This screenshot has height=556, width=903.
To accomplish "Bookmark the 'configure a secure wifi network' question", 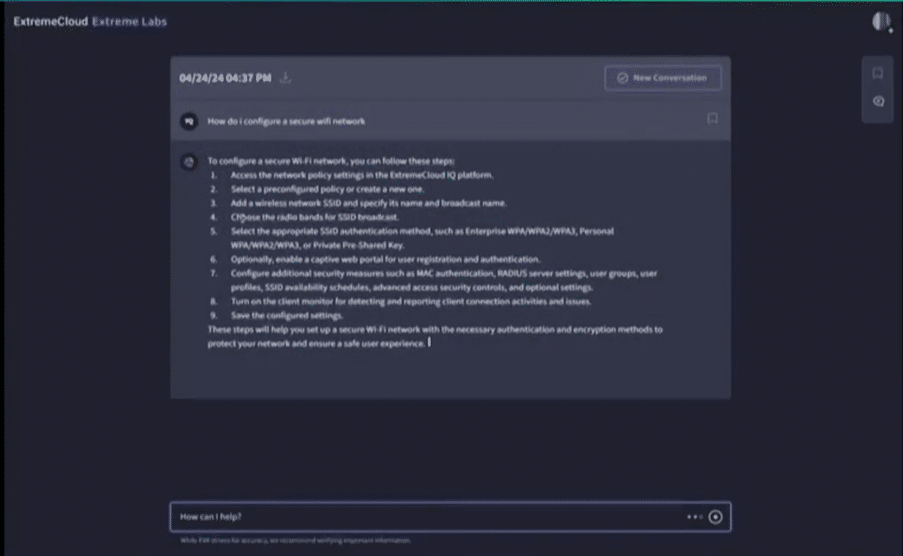I will pyautogui.click(x=712, y=119).
